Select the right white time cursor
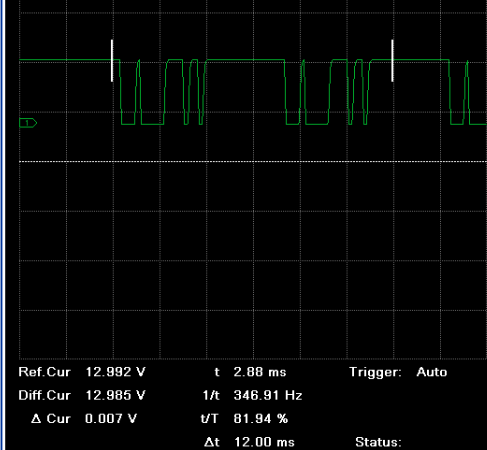The image size is (487, 450). (392, 61)
